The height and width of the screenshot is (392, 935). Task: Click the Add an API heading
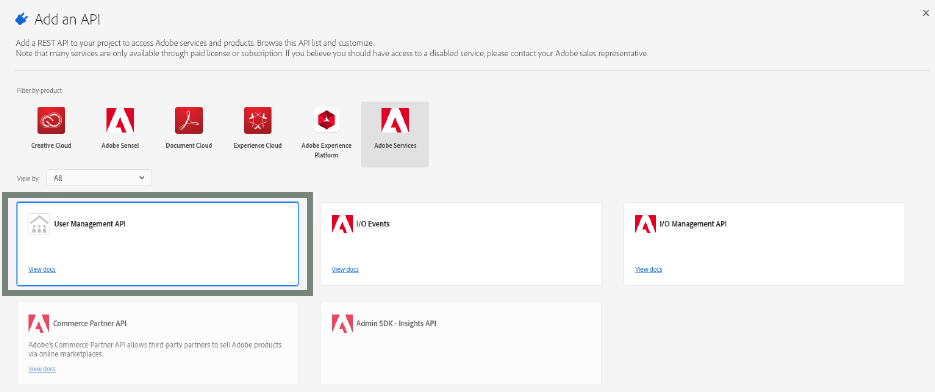pyautogui.click(x=67, y=20)
